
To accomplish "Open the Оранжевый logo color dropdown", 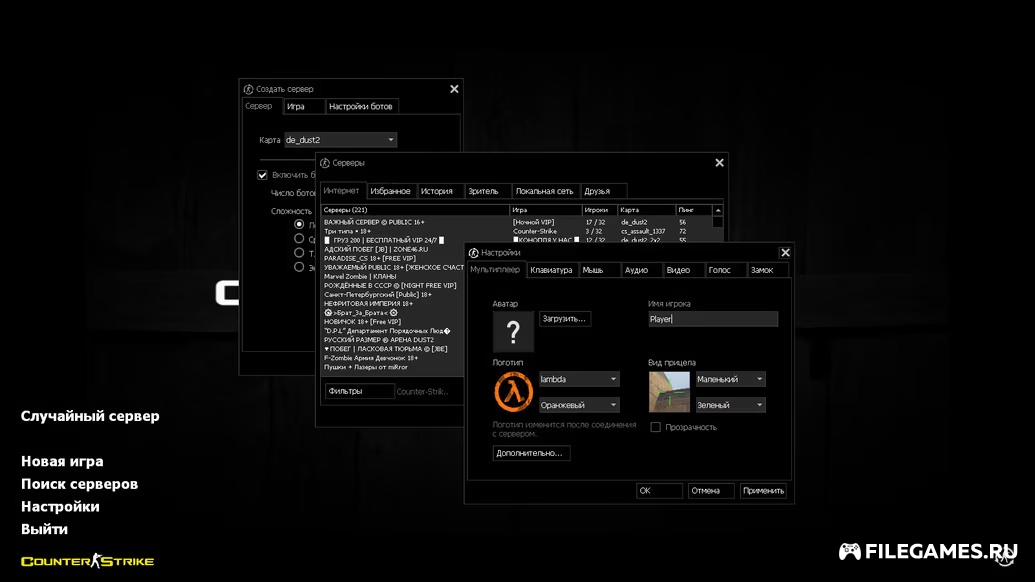I will pos(579,405).
